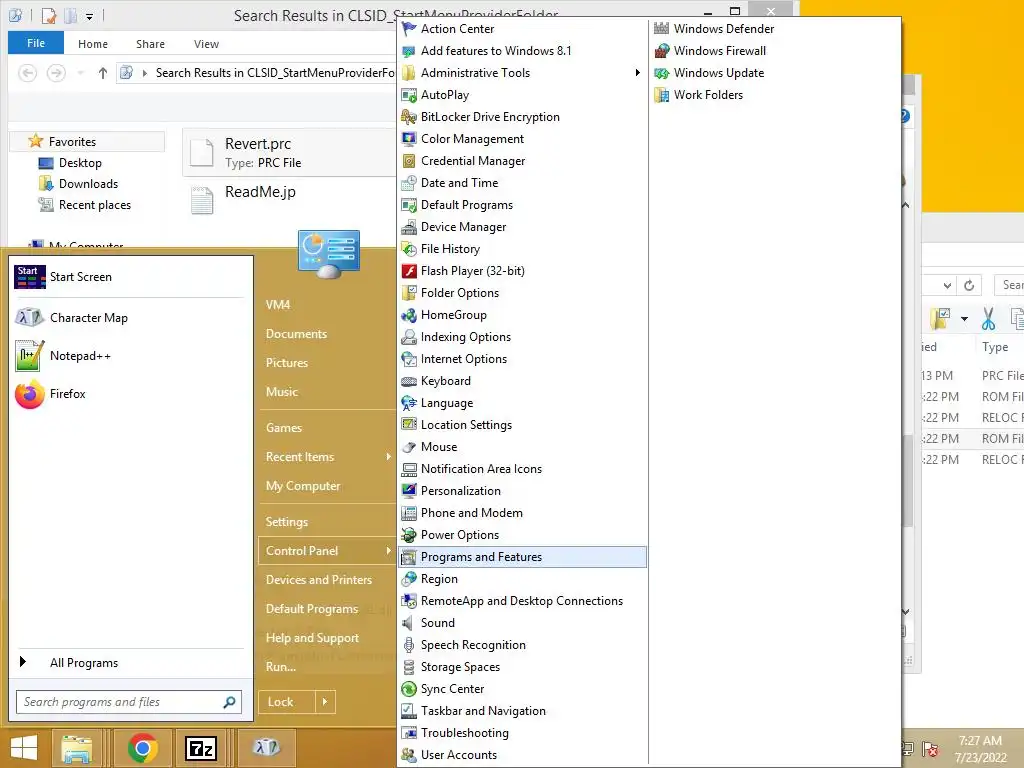Click the refresh button in background window
Image resolution: width=1024 pixels, height=768 pixels.
(x=969, y=285)
